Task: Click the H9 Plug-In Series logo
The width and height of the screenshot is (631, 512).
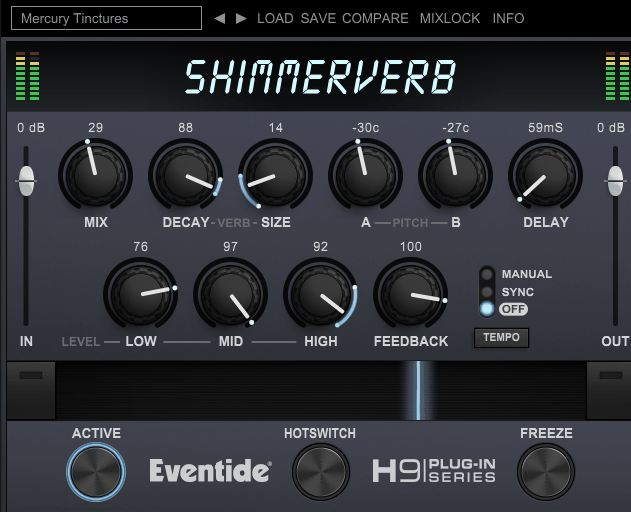Action: click(434, 471)
